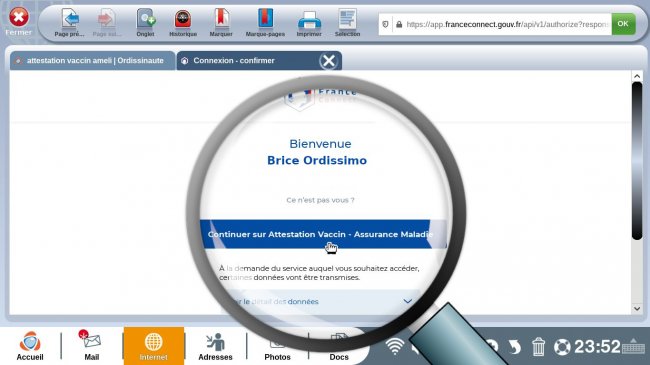Open Mail from the bottom bar

92,346
